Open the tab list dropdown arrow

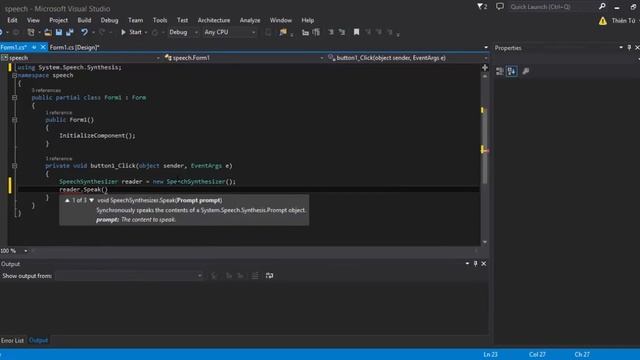tap(486, 47)
